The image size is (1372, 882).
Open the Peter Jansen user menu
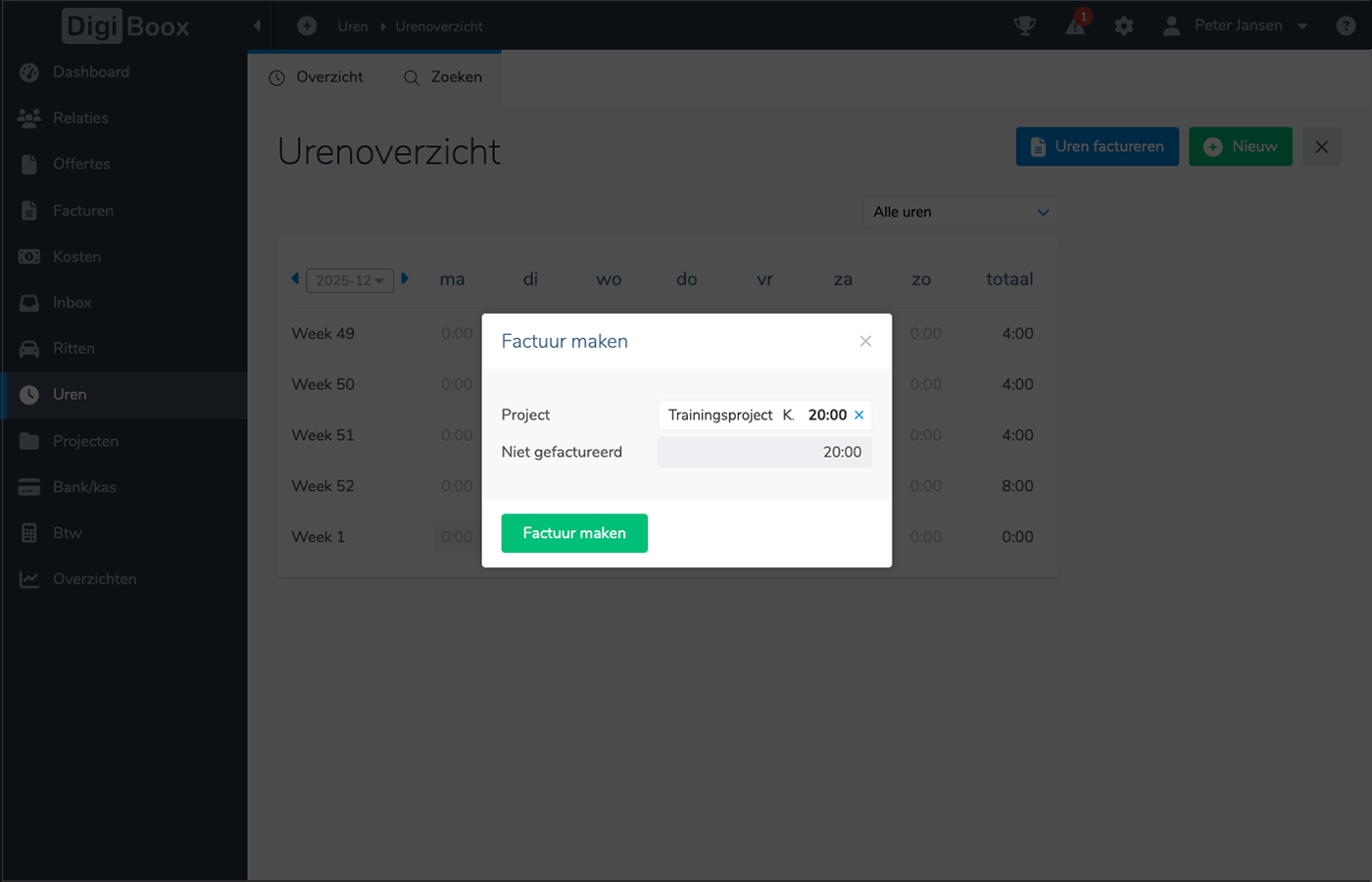tap(1236, 26)
